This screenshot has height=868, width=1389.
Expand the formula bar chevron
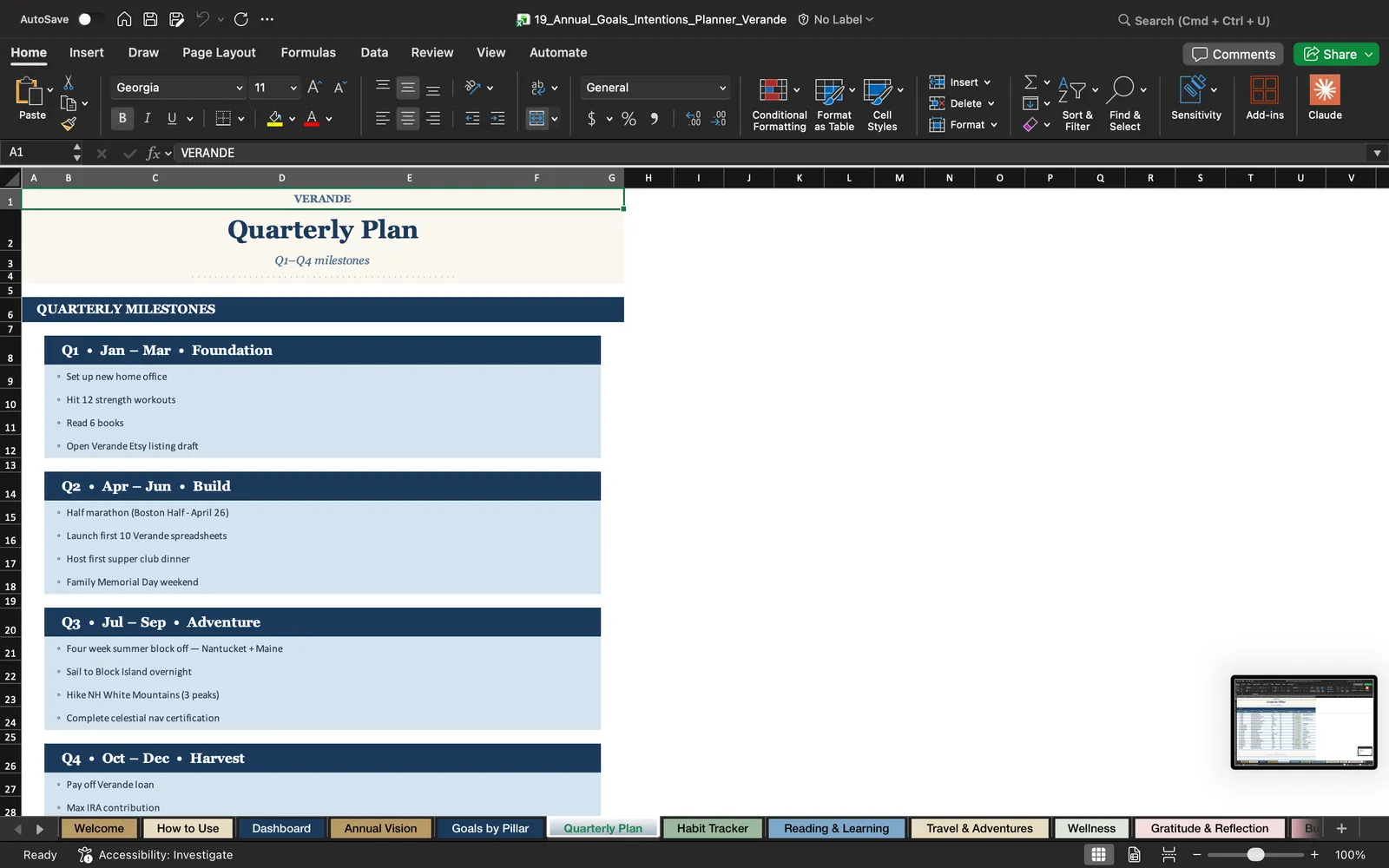click(x=1377, y=153)
